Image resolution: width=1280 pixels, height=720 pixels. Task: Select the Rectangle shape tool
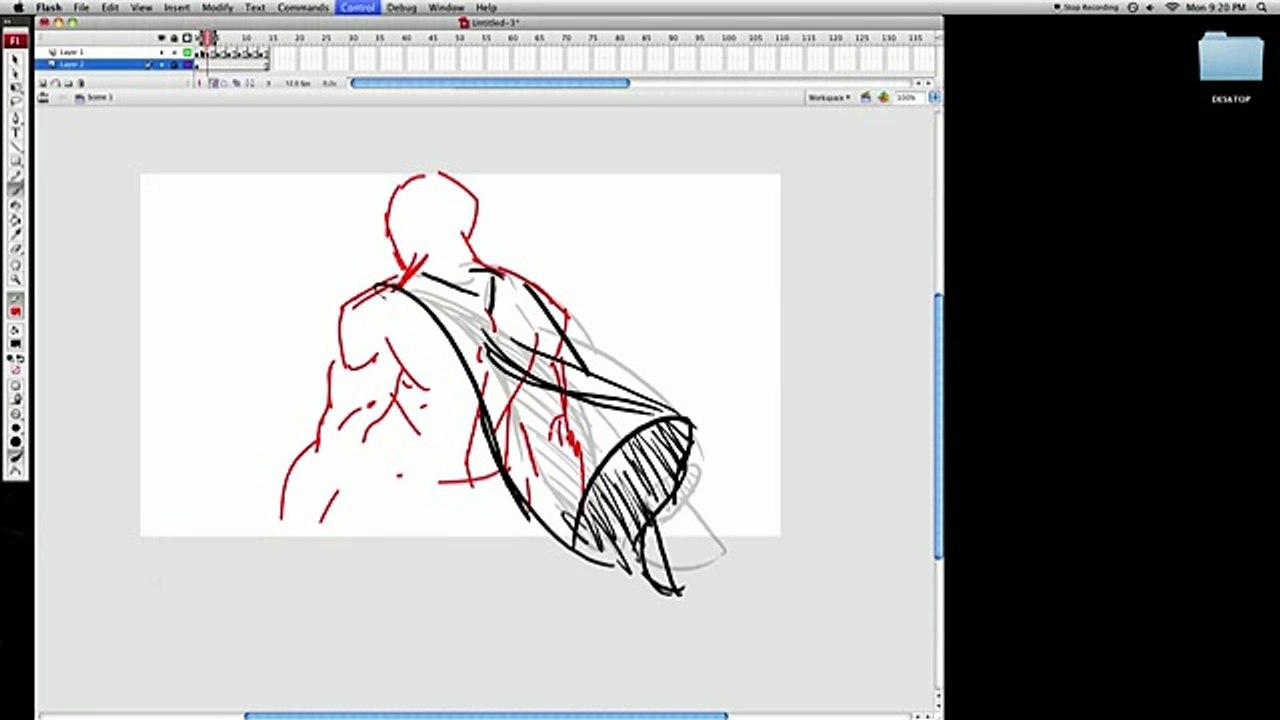tap(15, 159)
